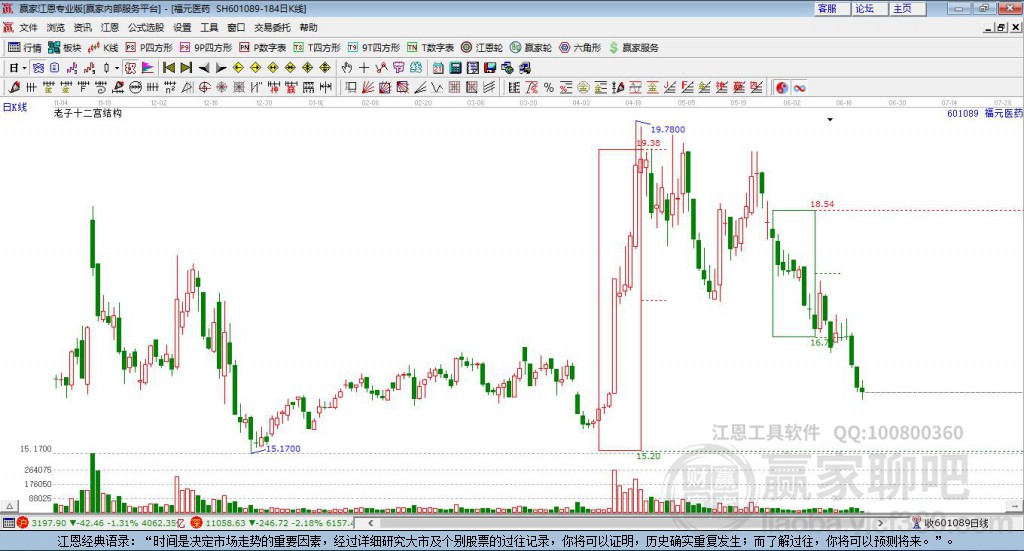1024x551 pixels.
Task: Open the 六角形 hexagon tool
Action: tap(580, 48)
